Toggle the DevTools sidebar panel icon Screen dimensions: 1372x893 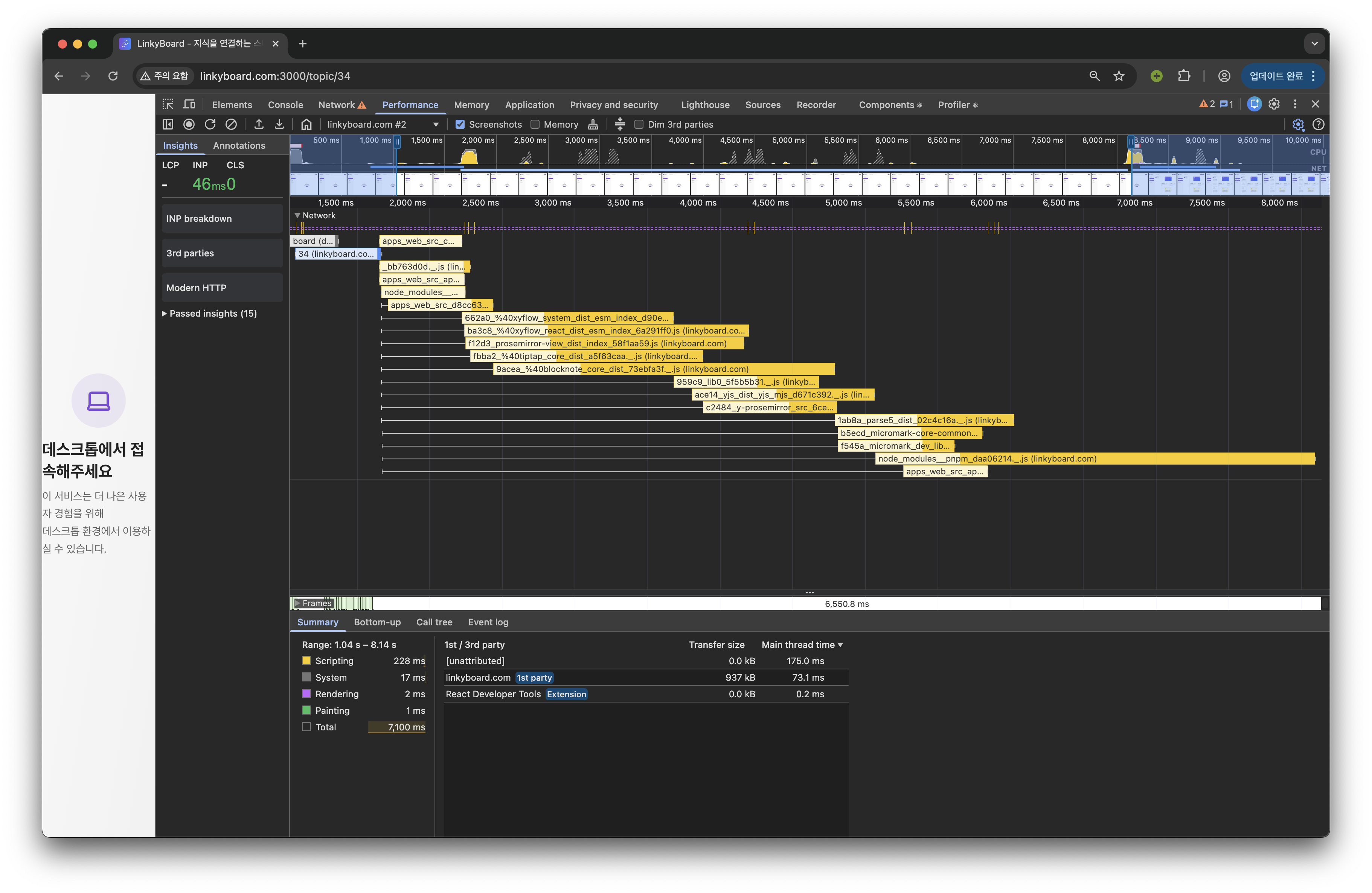[168, 125]
